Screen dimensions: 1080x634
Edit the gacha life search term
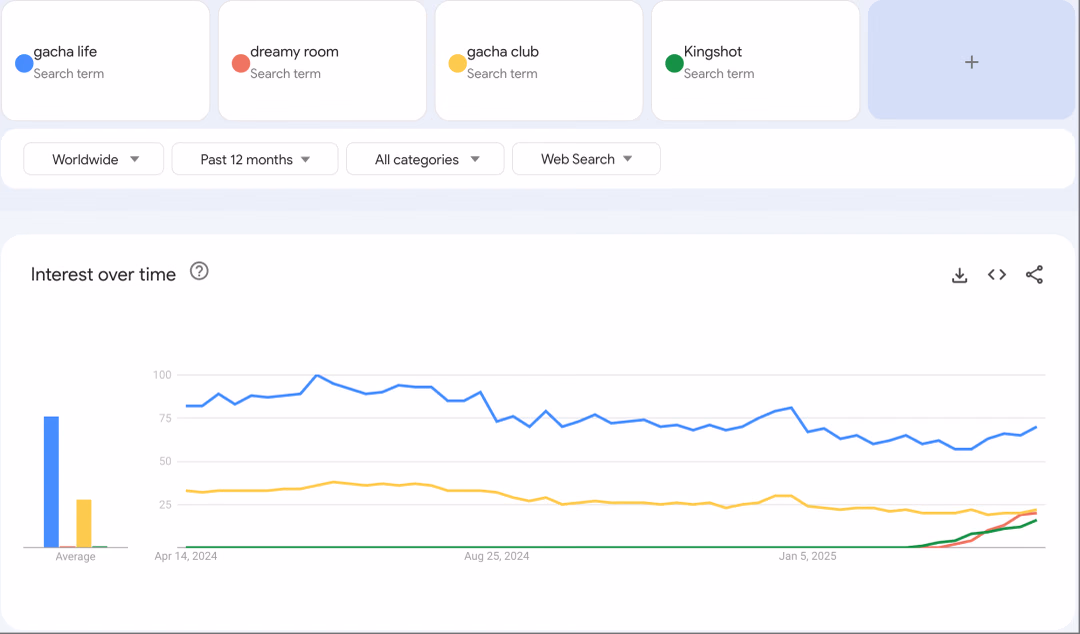tap(65, 52)
